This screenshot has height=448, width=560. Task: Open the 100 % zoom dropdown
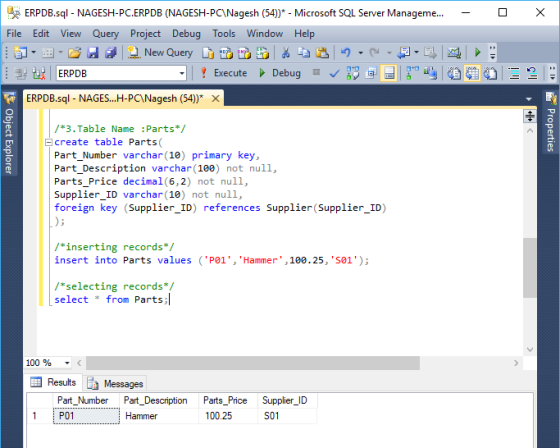pyautogui.click(x=67, y=363)
